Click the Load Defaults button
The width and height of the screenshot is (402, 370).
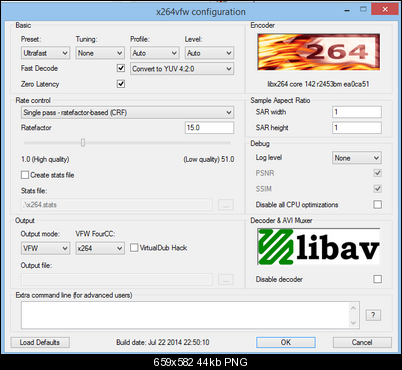(40, 342)
